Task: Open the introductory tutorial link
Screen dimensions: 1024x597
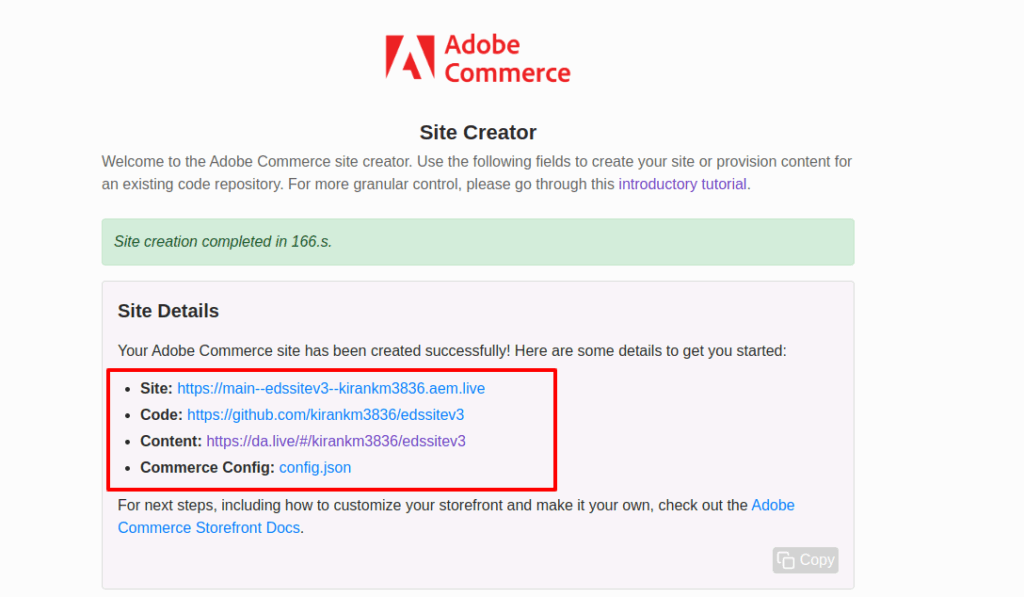Action: pyautogui.click(x=682, y=184)
